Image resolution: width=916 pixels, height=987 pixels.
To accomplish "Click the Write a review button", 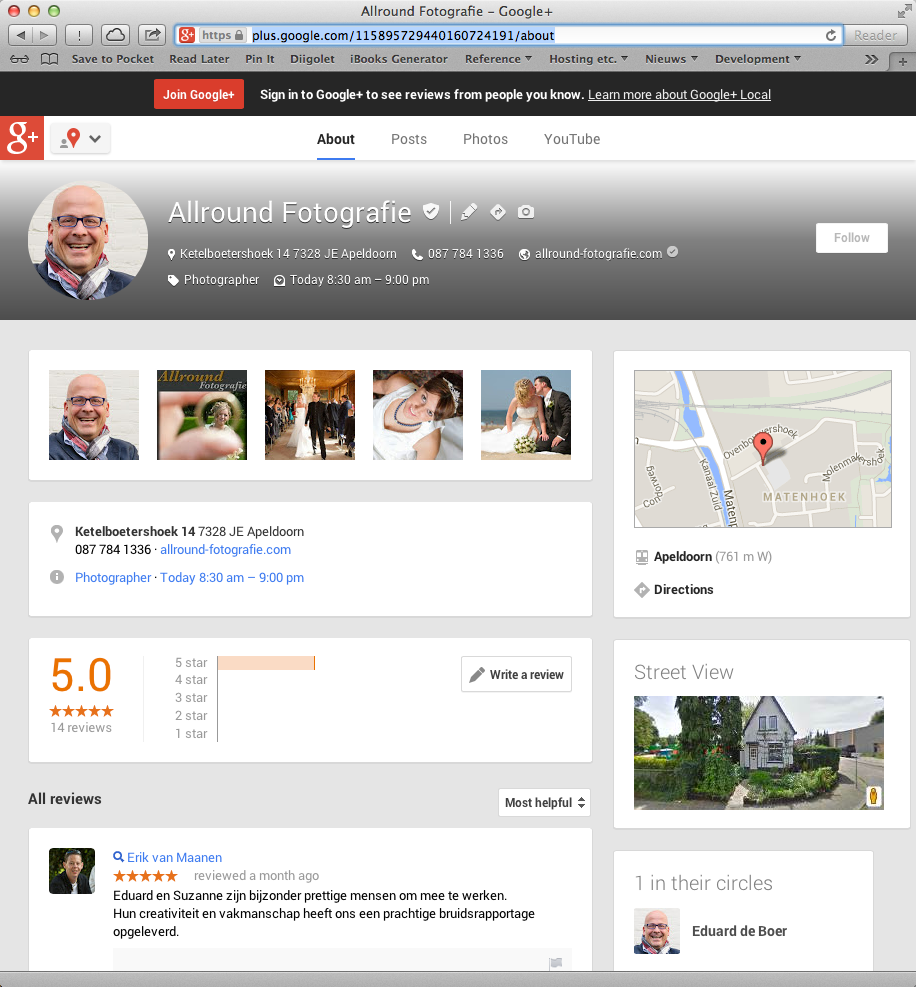I will point(516,674).
